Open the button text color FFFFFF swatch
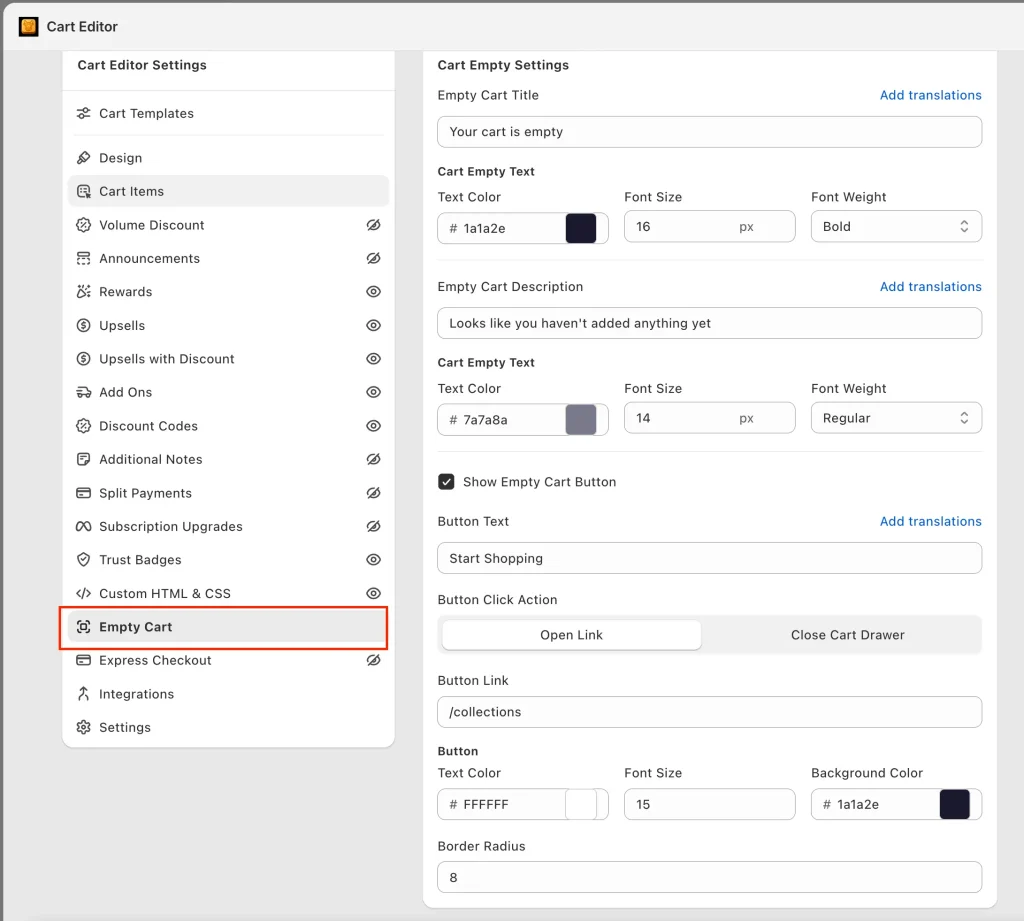Viewport: 1024px width, 921px height. coord(581,804)
